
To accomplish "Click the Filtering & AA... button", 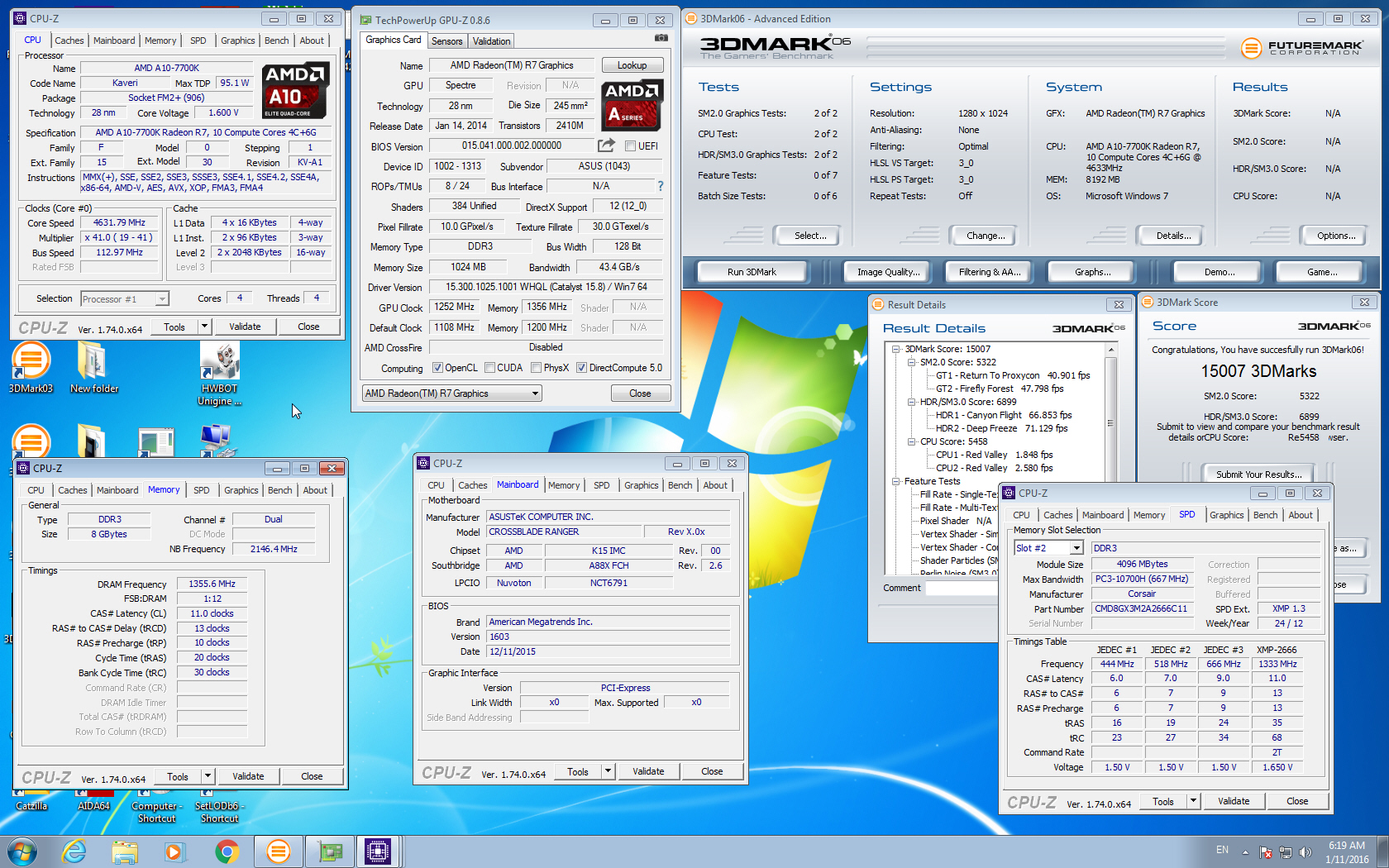I will (x=989, y=272).
